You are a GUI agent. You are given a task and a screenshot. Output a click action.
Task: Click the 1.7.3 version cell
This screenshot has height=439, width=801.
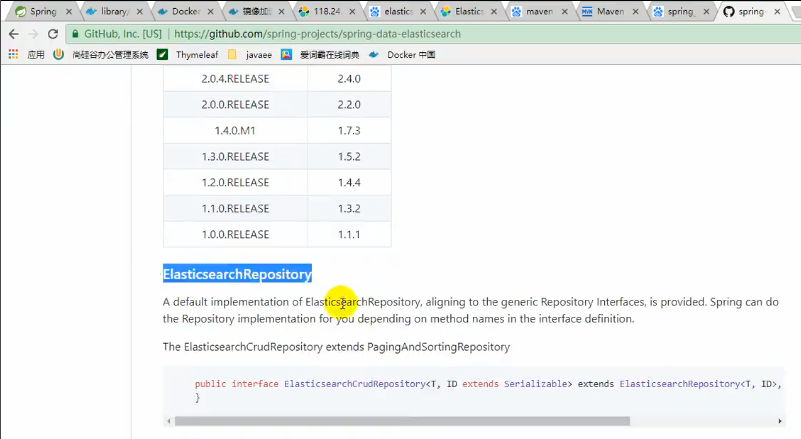pos(349,131)
